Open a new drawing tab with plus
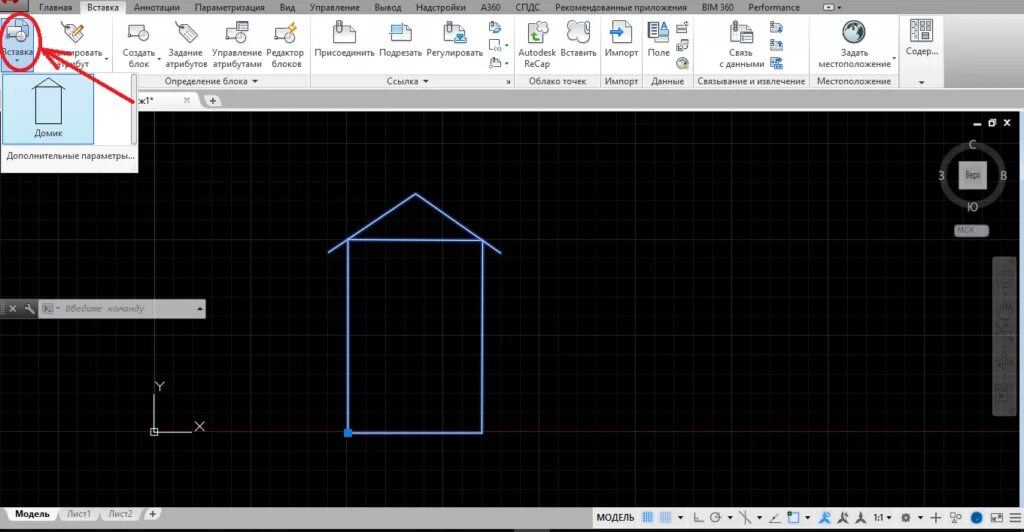This screenshot has width=1024, height=532. 212,101
